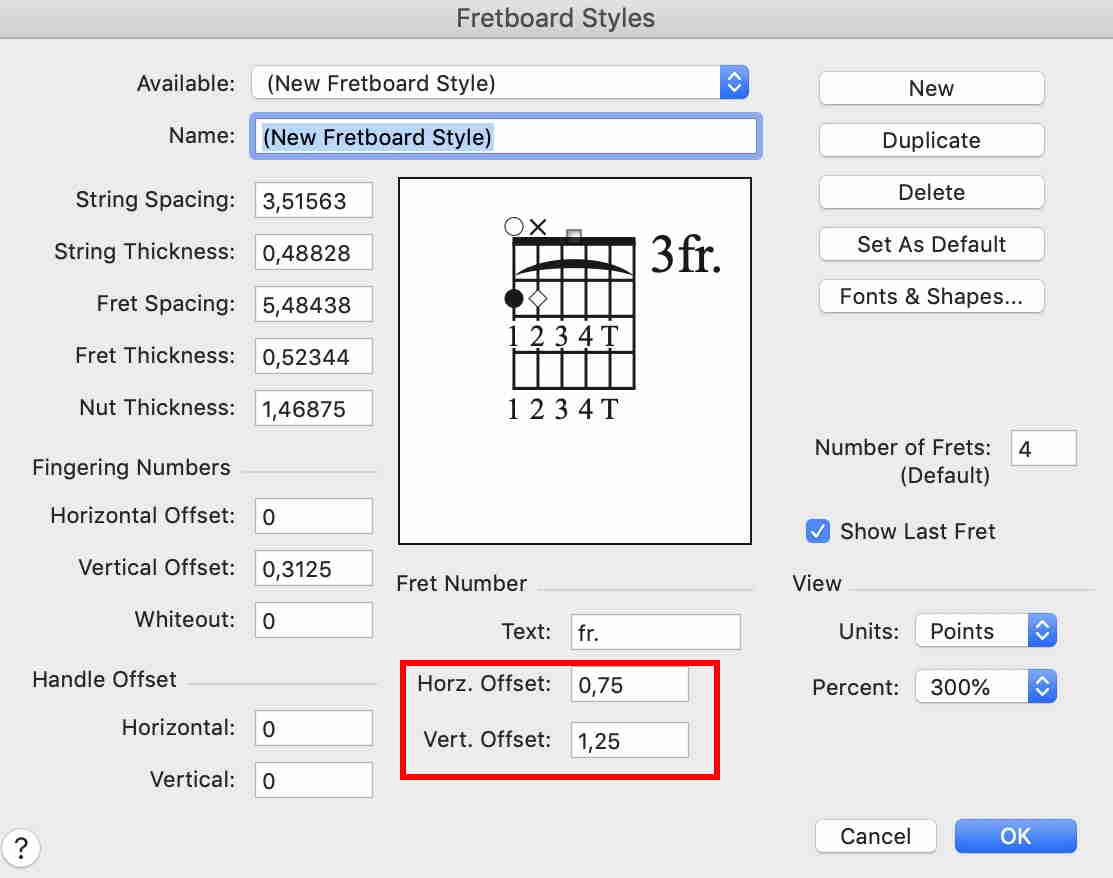The image size is (1113, 878).
Task: Toggle the Show Last Fret checkbox
Action: 818,531
